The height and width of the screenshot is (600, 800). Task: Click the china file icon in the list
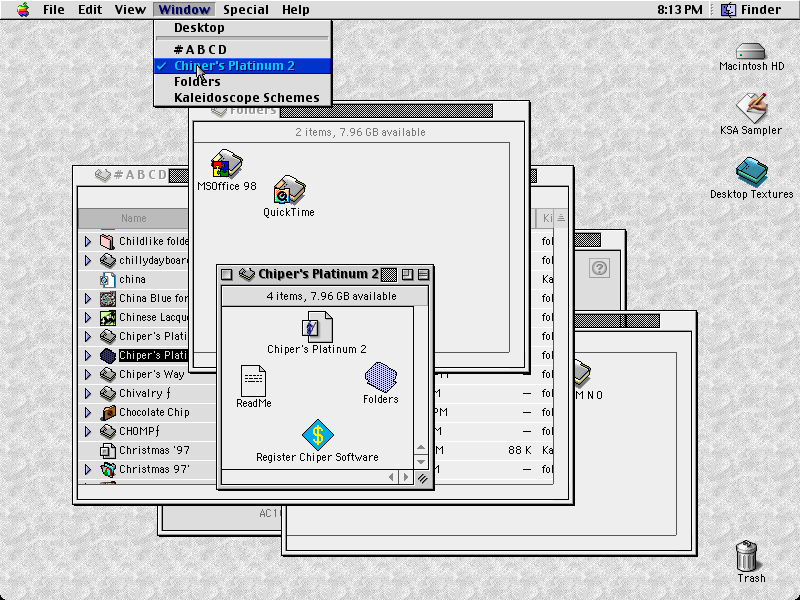click(107, 279)
